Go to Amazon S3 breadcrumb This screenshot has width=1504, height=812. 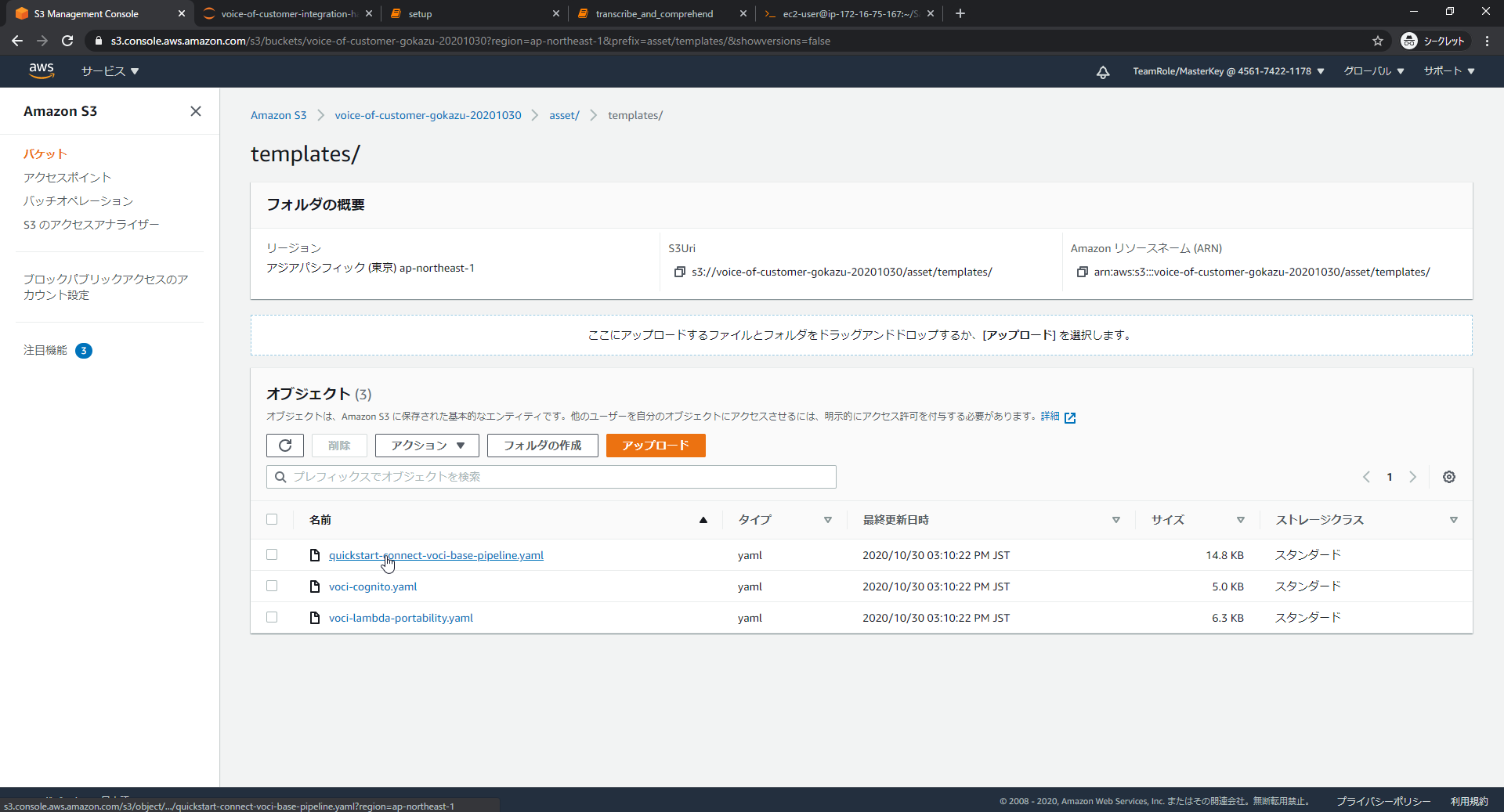[x=279, y=115]
